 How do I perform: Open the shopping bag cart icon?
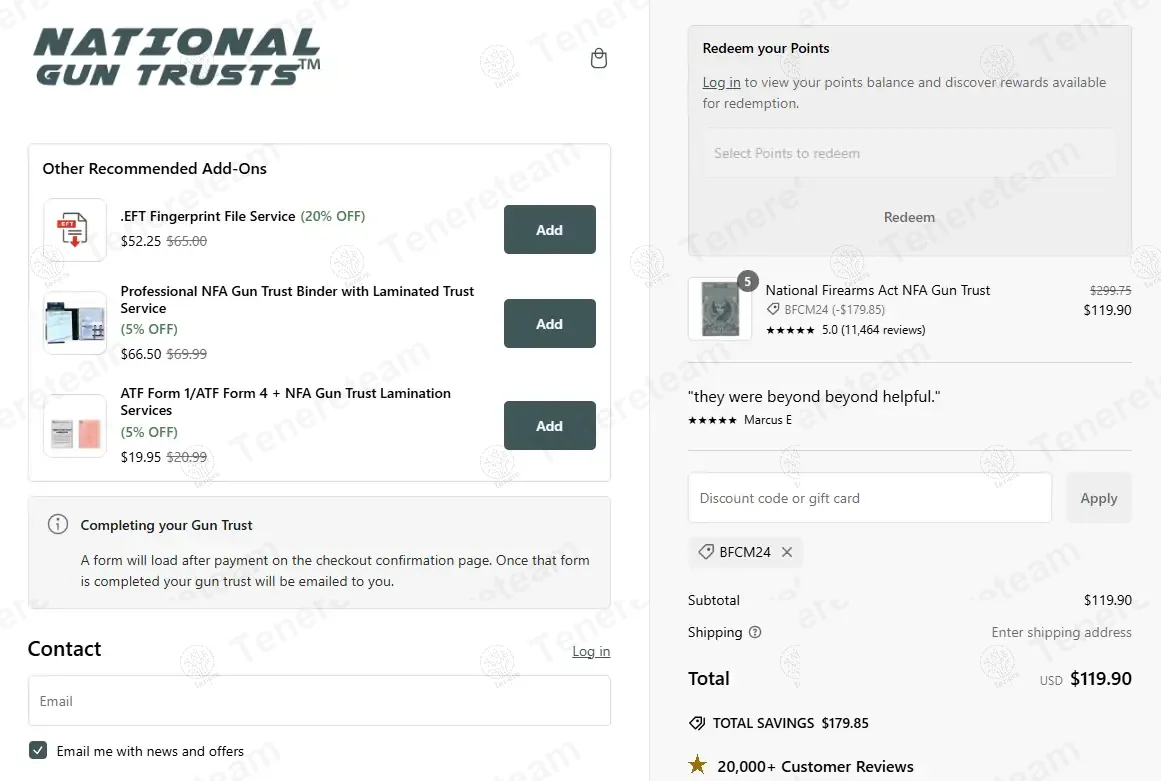599,58
